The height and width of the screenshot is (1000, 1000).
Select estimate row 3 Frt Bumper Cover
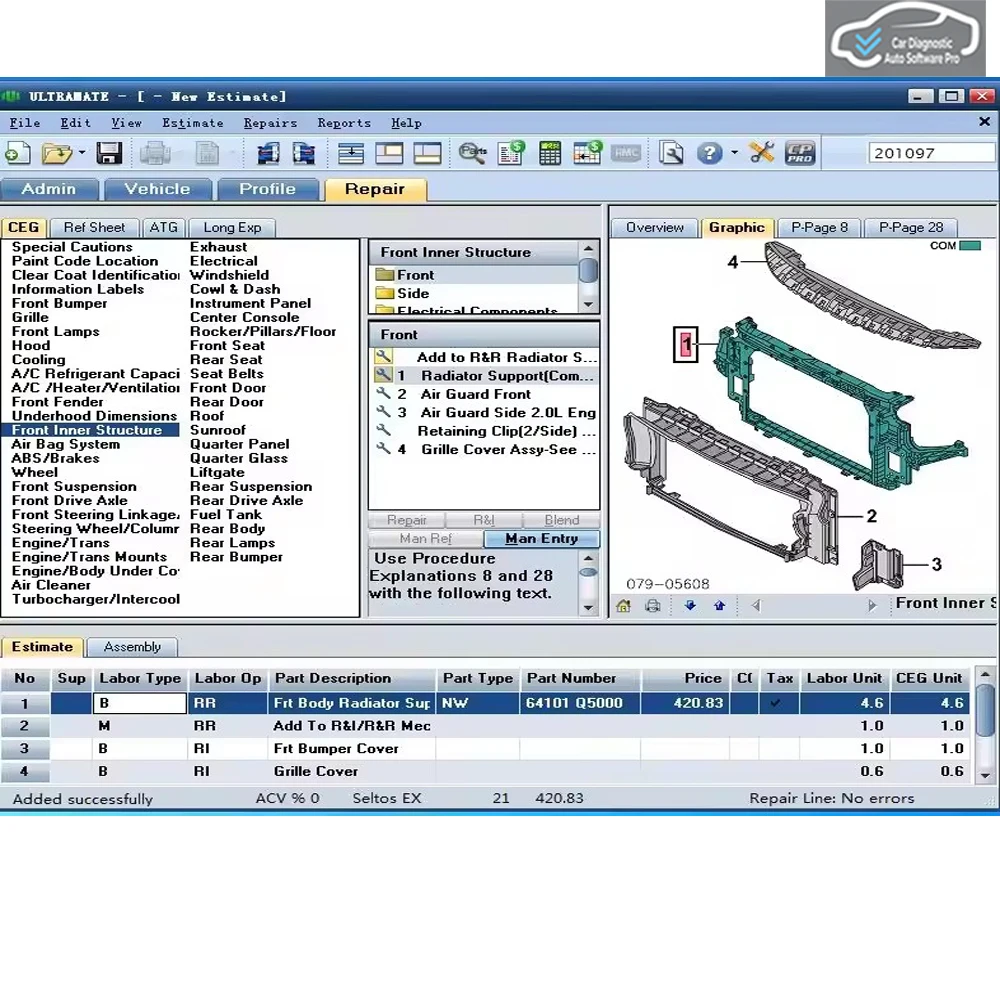pyautogui.click(x=485, y=748)
